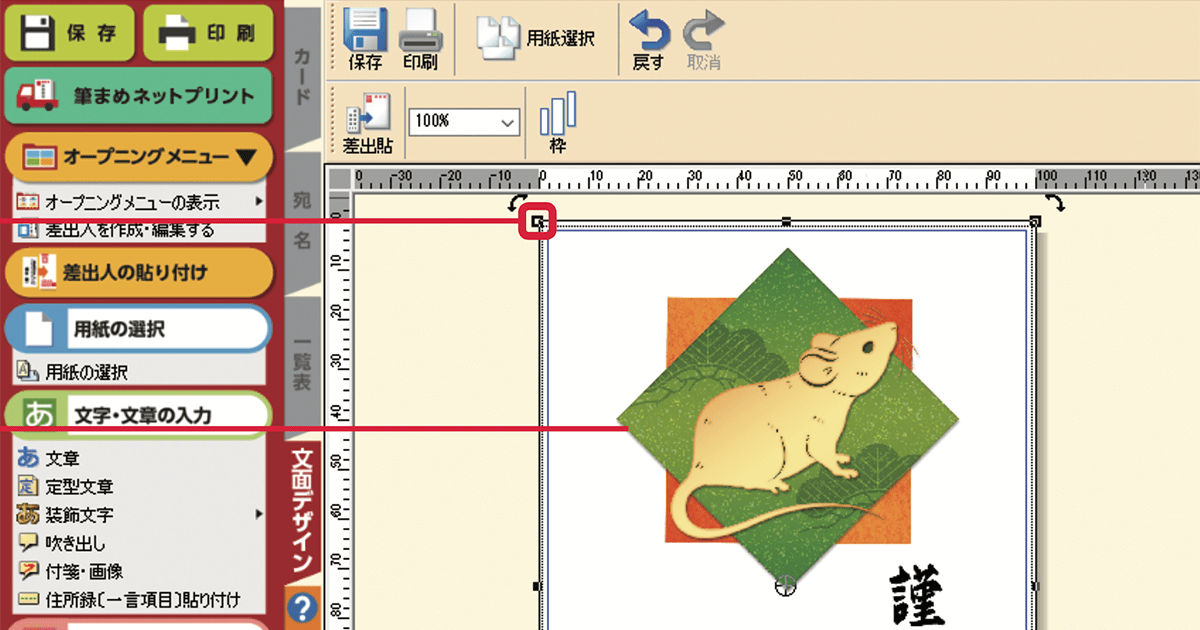Click the 保存 floppy disk toolbar icon

point(365,38)
